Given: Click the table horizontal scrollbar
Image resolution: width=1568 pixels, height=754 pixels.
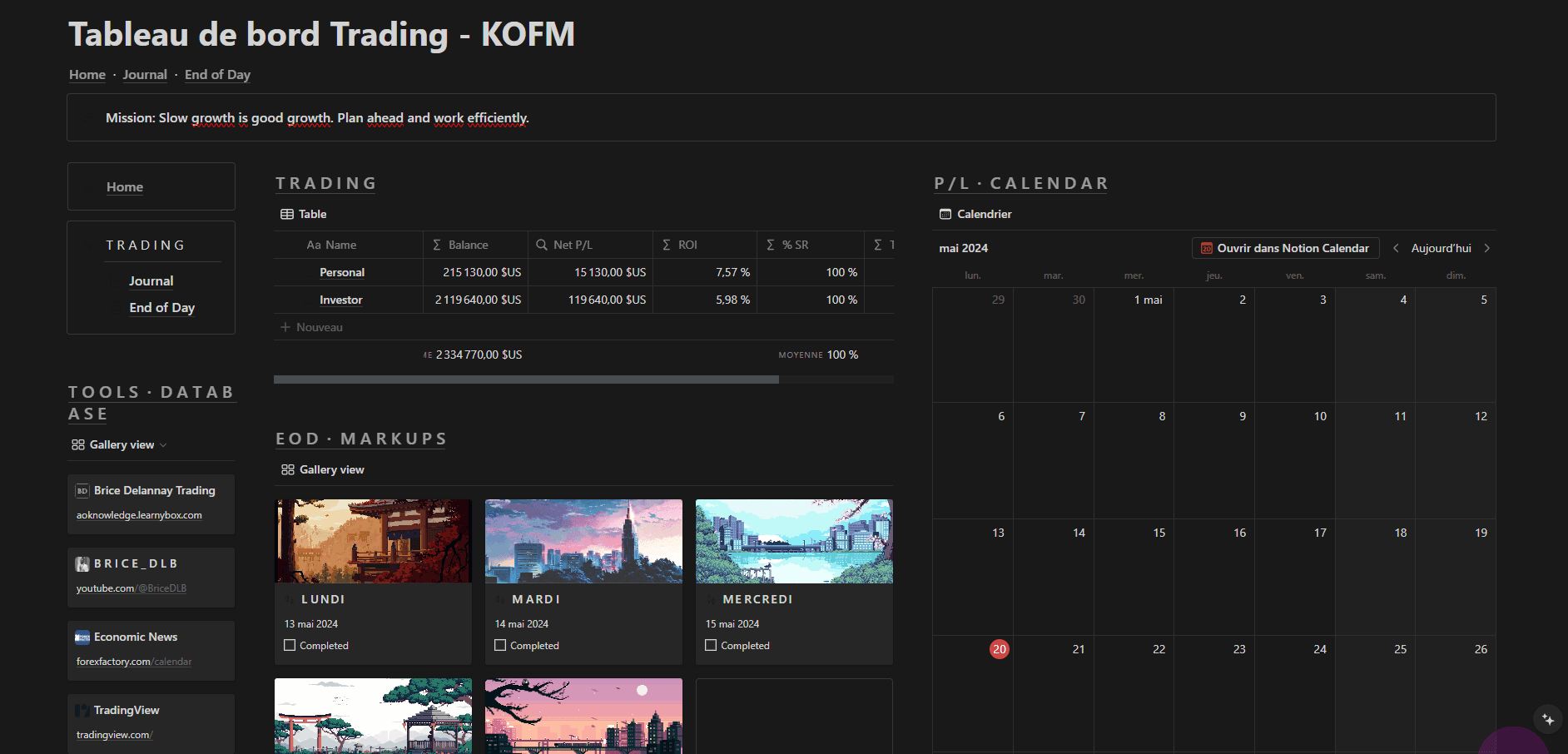Looking at the screenshot, I should 526,379.
